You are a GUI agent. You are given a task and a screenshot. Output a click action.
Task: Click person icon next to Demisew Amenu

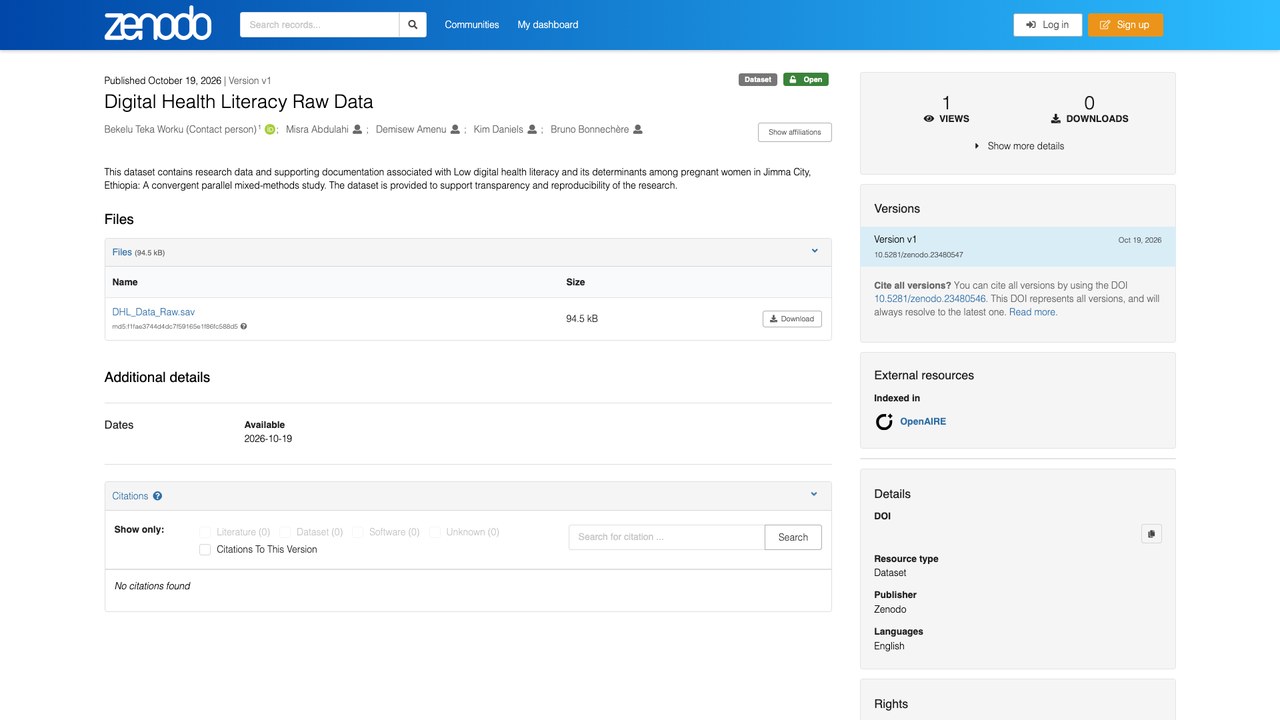455,130
